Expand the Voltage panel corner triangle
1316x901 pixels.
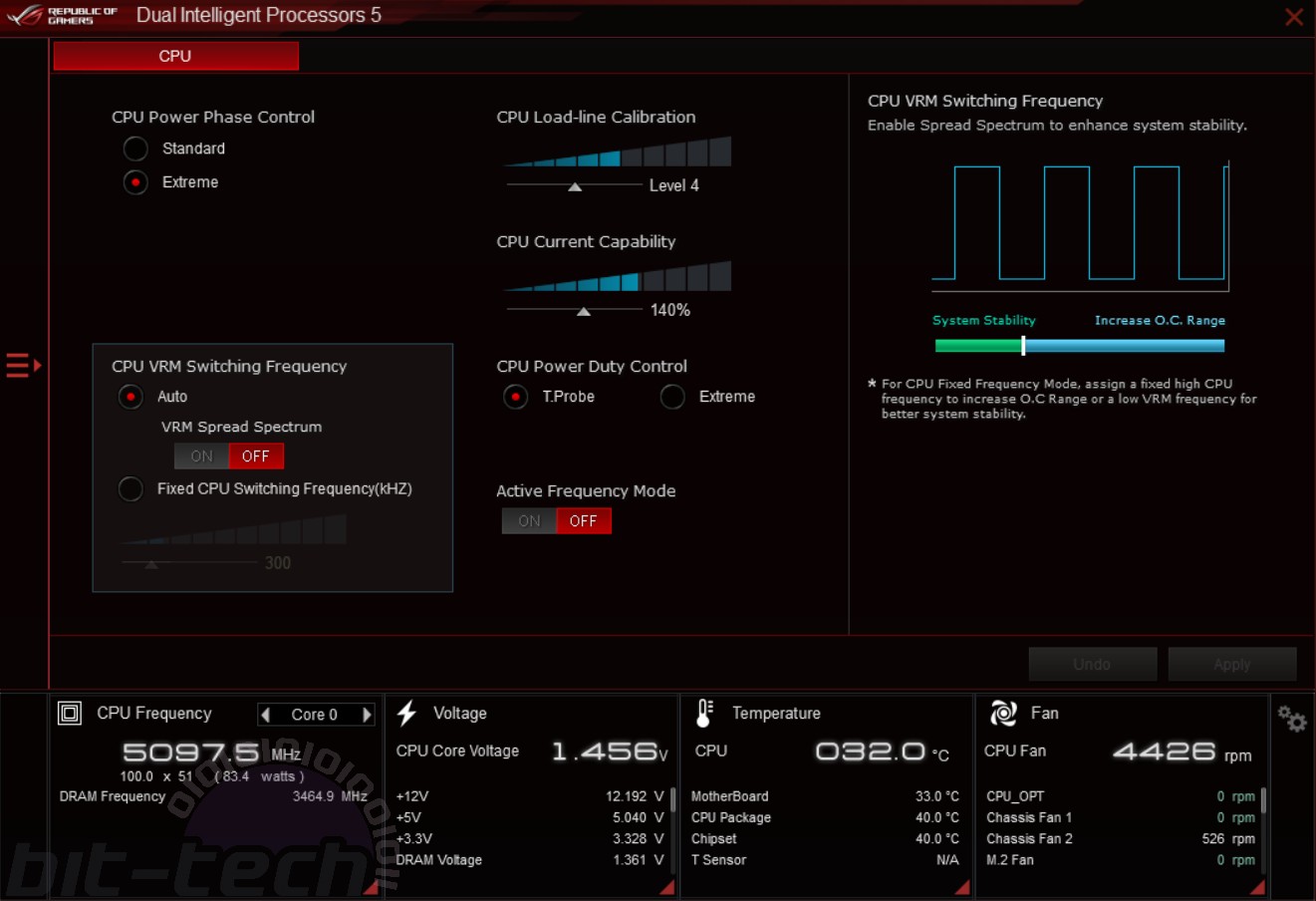tap(667, 887)
